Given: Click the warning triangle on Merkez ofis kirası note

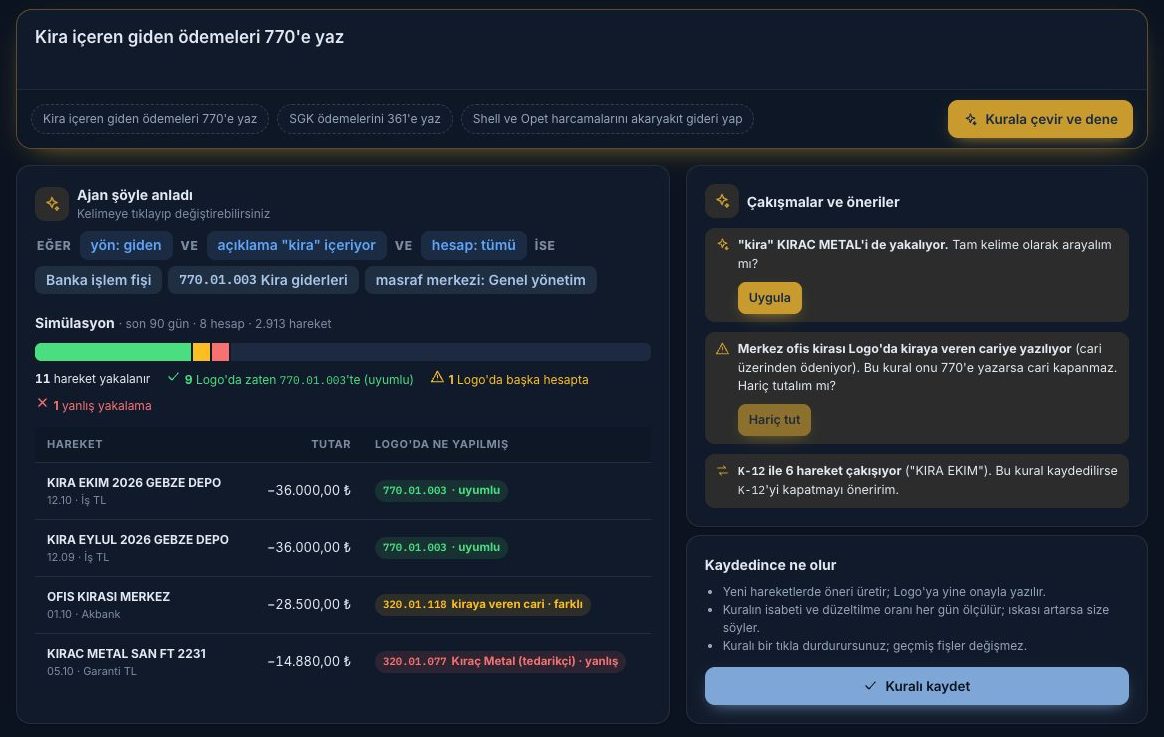Looking at the screenshot, I should [x=722, y=349].
